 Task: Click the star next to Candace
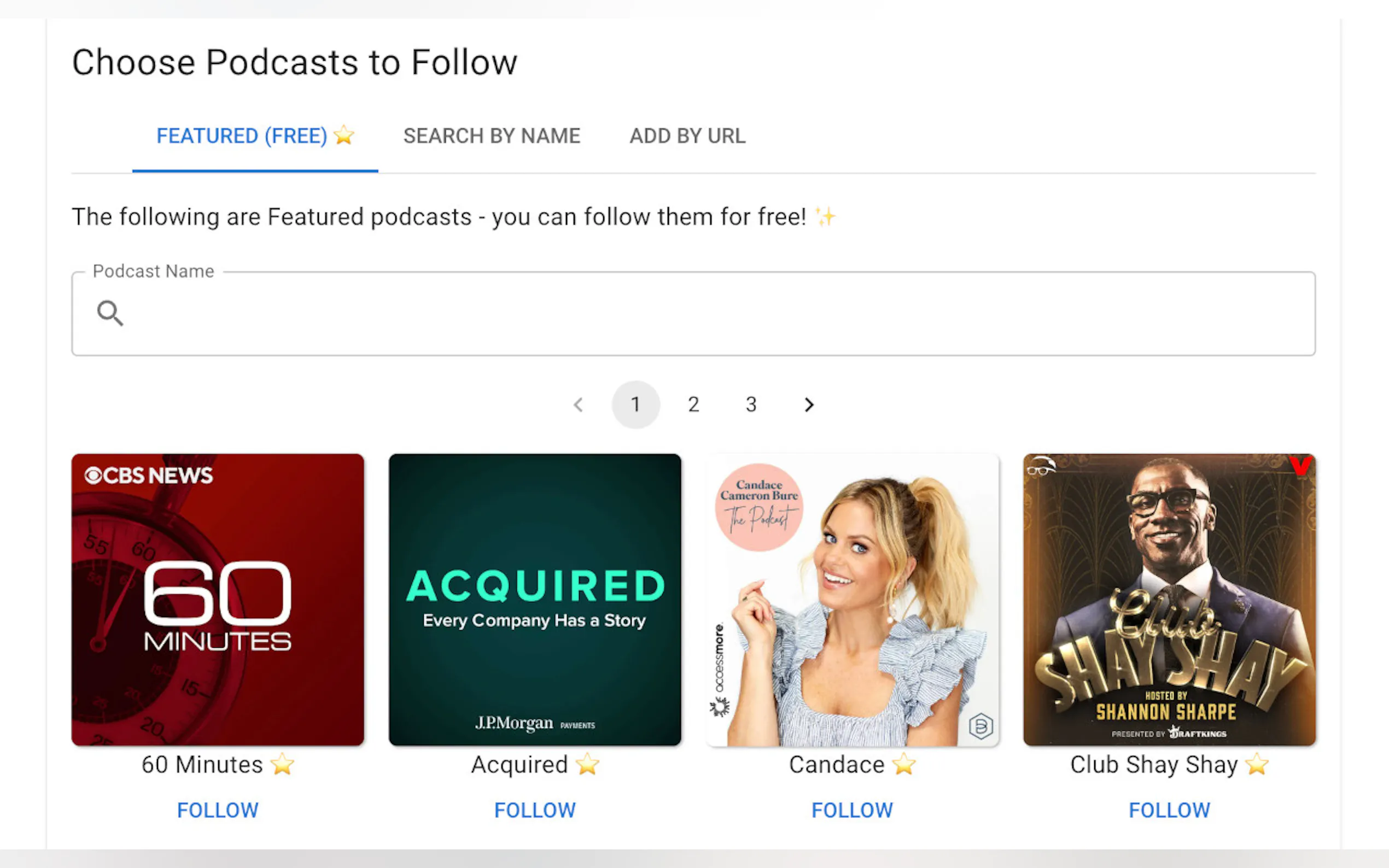coord(904,765)
